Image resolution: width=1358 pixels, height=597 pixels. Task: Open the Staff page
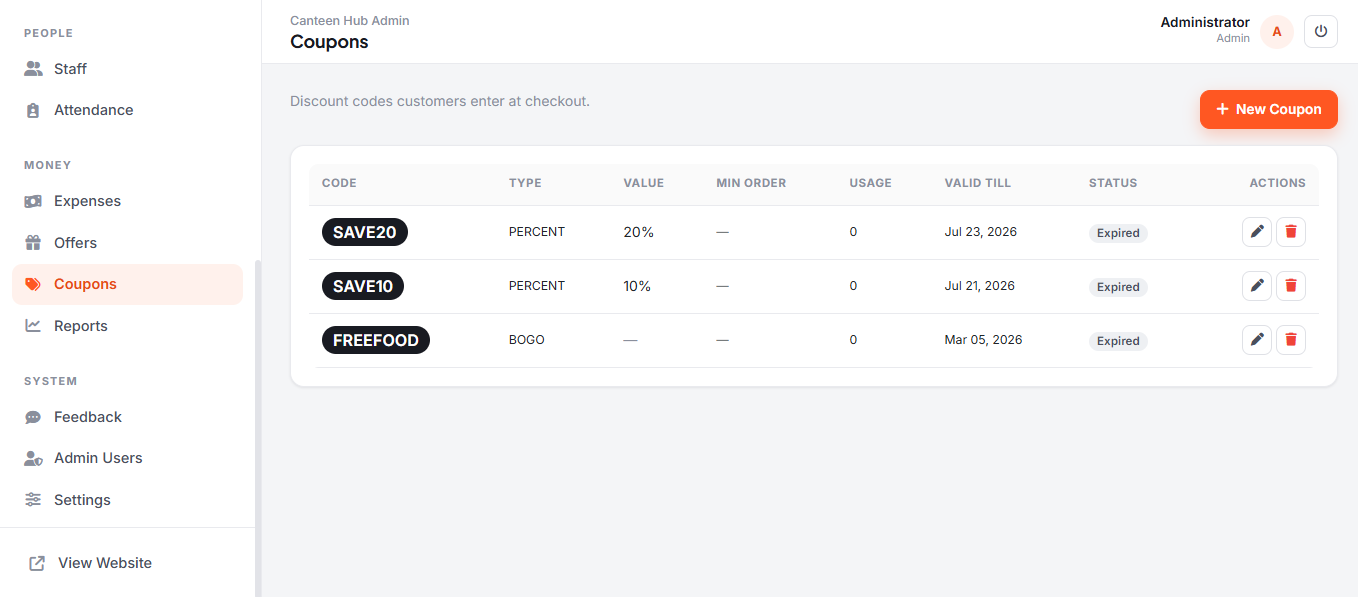click(x=127, y=69)
